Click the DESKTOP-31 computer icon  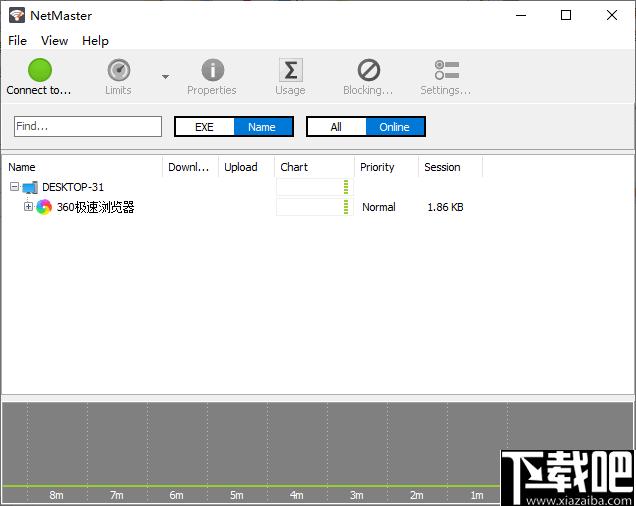coord(30,187)
